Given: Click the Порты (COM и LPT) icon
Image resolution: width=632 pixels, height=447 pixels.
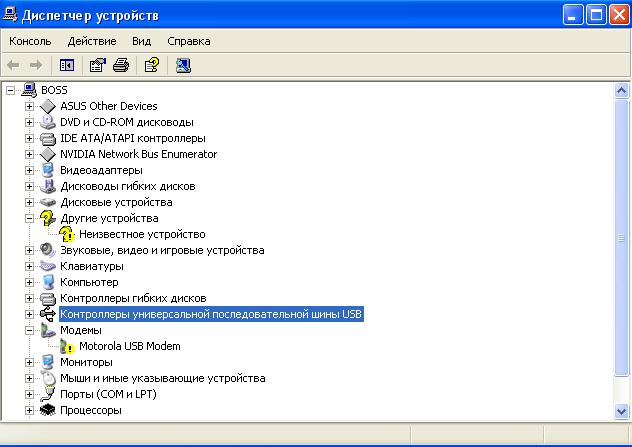Looking at the screenshot, I should point(48,394).
